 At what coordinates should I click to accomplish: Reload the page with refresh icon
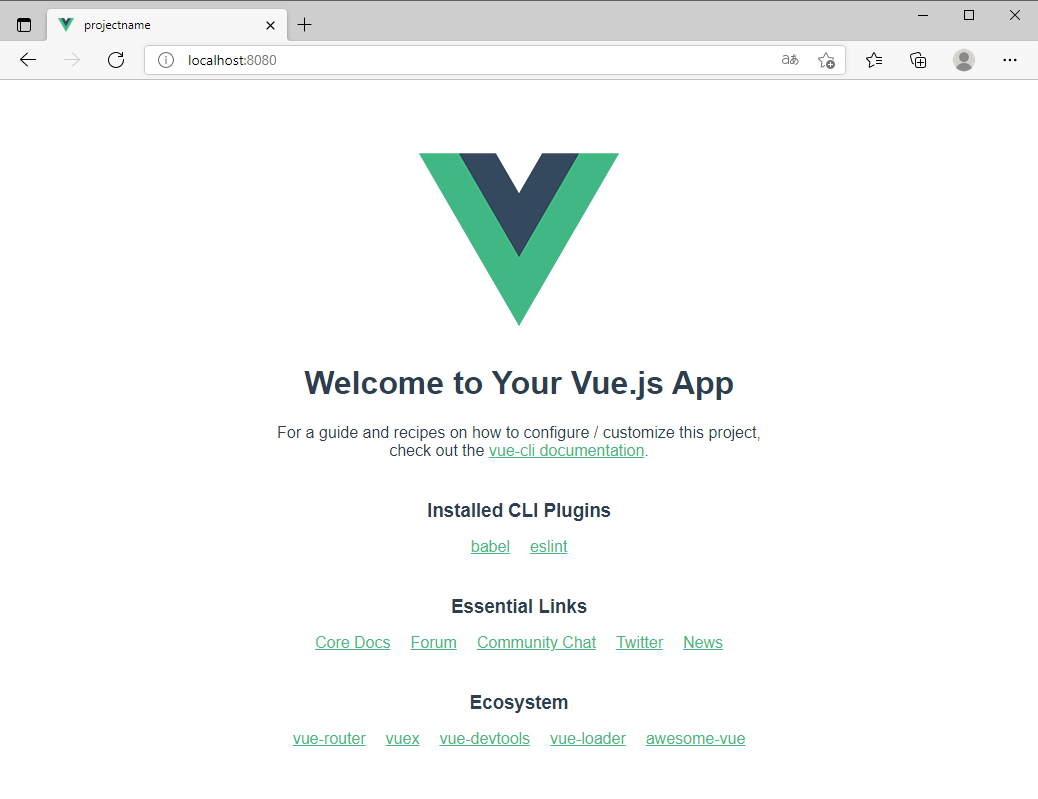click(x=116, y=60)
